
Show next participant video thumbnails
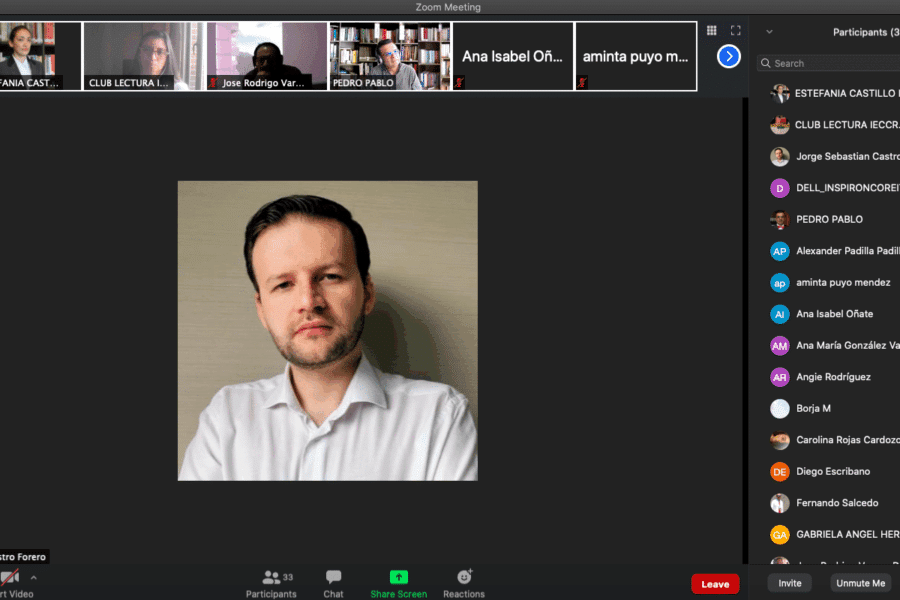coord(729,57)
